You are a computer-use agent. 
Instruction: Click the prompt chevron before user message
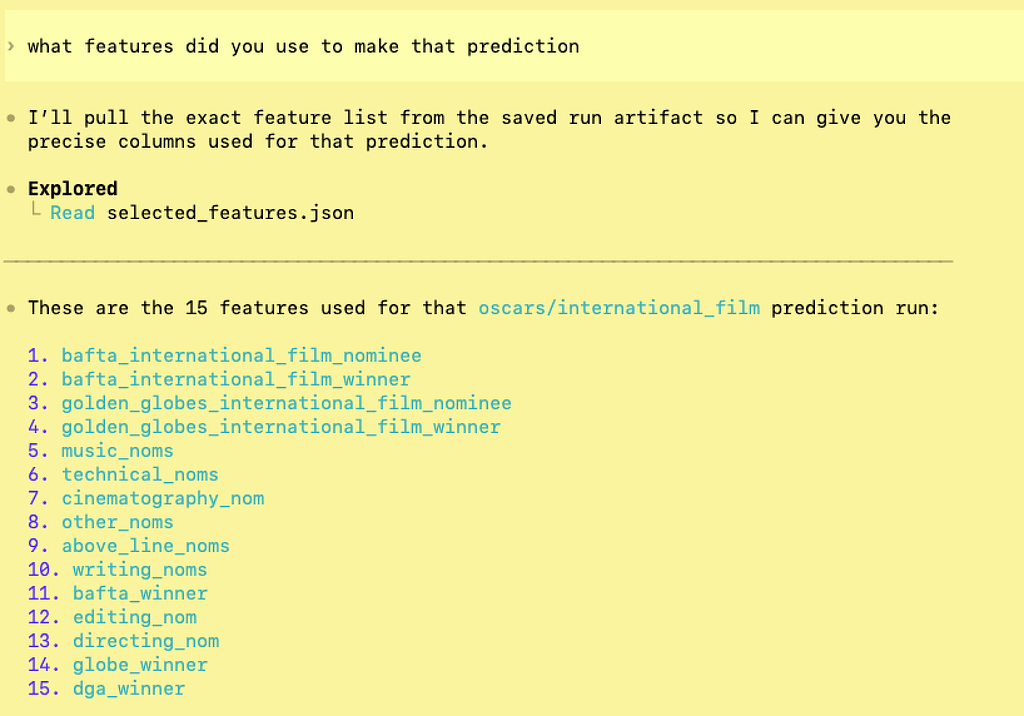coord(10,46)
